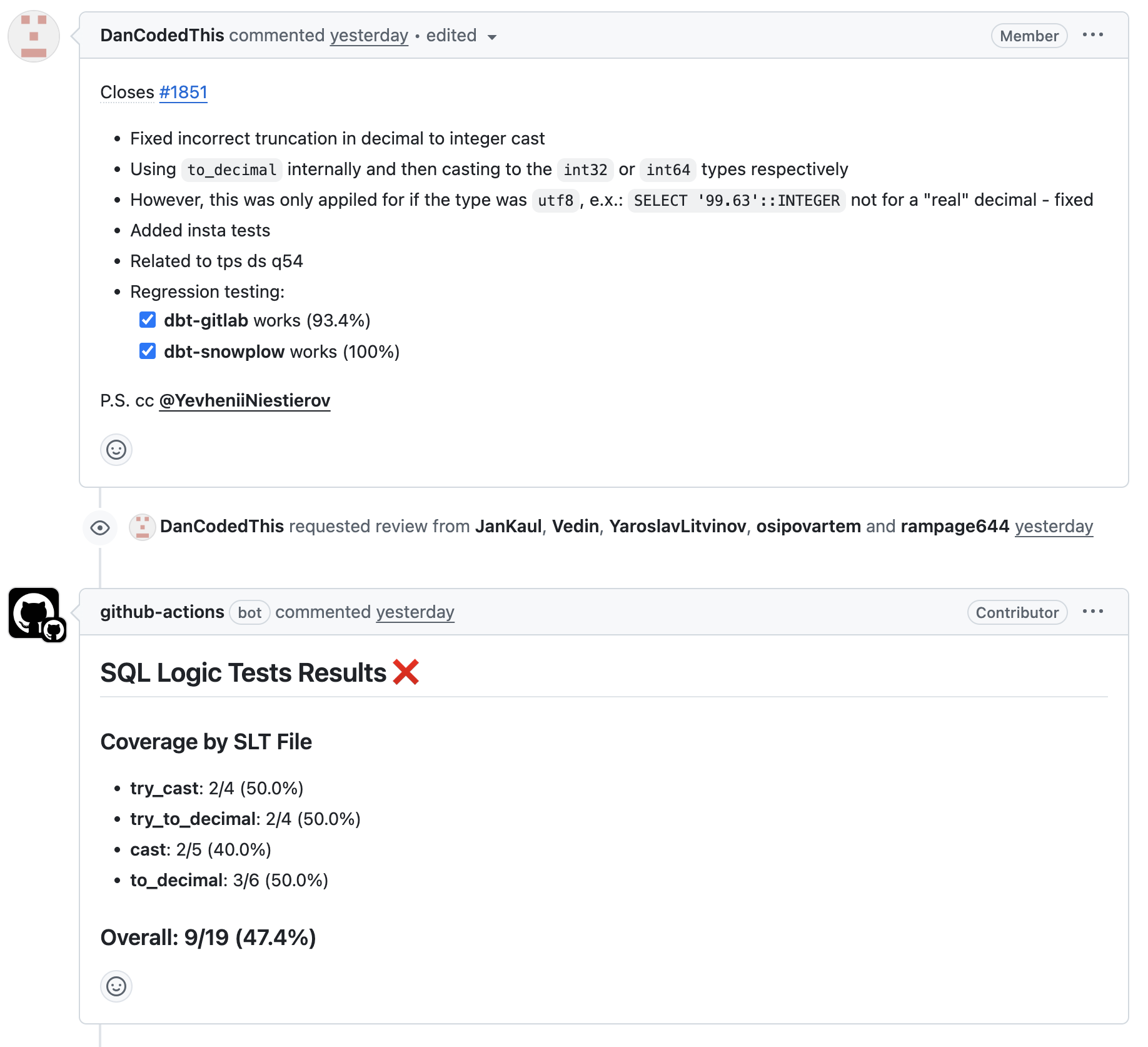The image size is (1148, 1047).
Task: Toggle the dbt-gitlab works checkbox
Action: coord(148,320)
